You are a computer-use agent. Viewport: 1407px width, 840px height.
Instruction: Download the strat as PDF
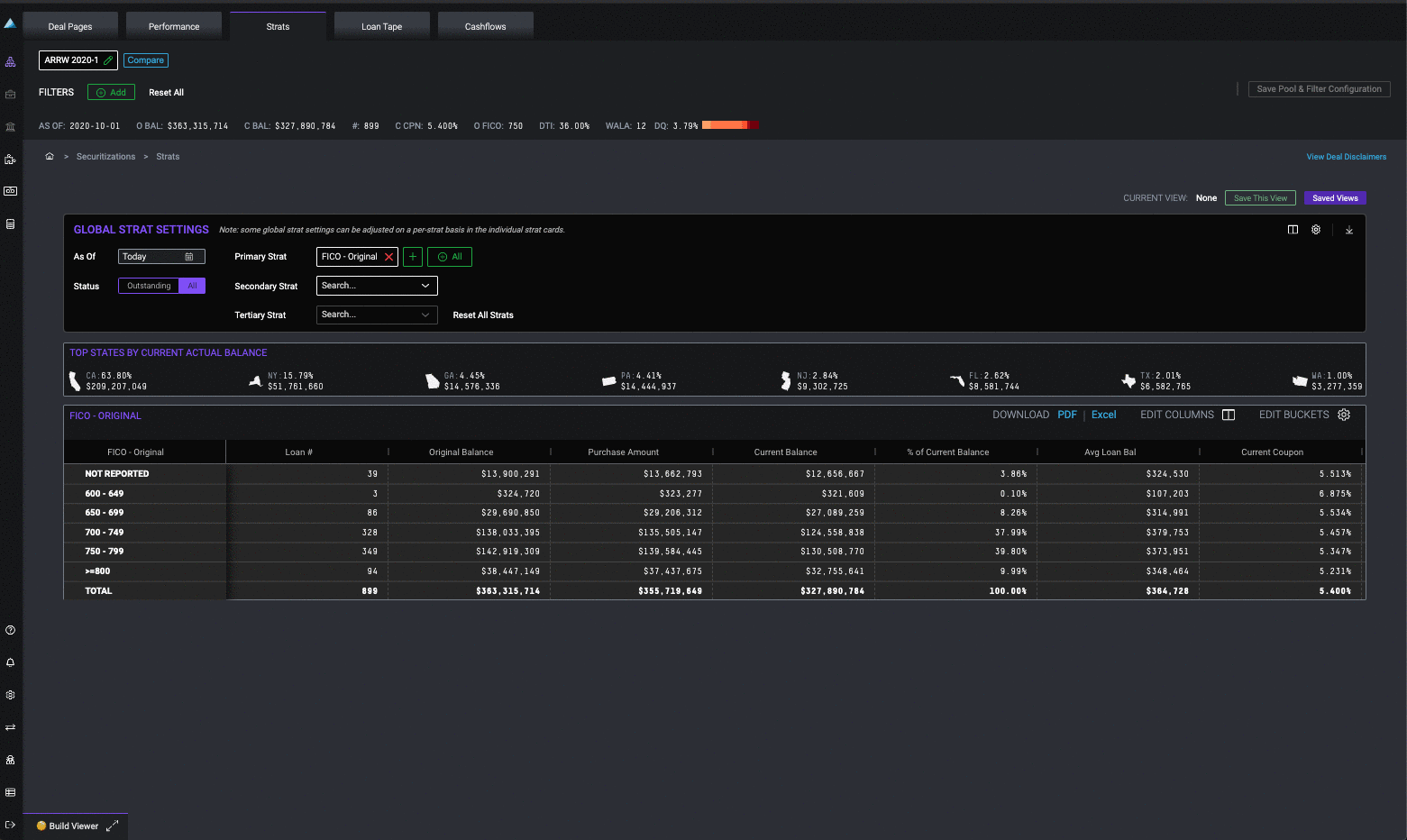point(1067,415)
